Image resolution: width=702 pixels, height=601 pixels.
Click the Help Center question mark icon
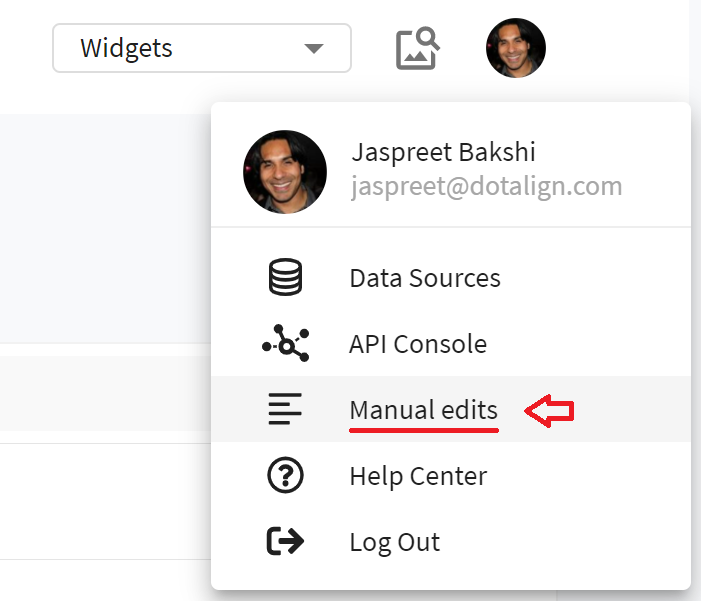[285, 475]
